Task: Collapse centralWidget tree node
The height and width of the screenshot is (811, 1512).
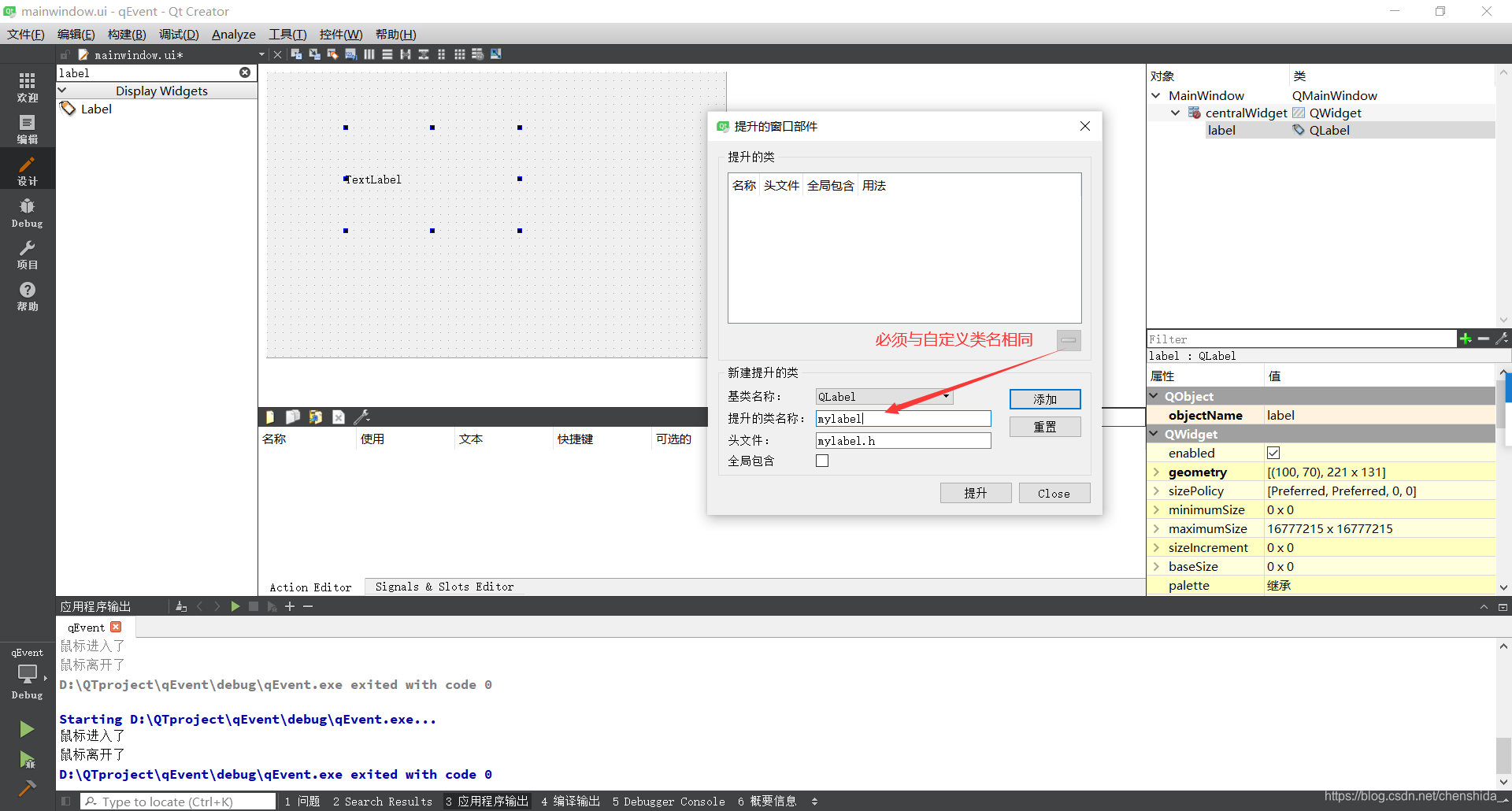Action: (x=1175, y=113)
